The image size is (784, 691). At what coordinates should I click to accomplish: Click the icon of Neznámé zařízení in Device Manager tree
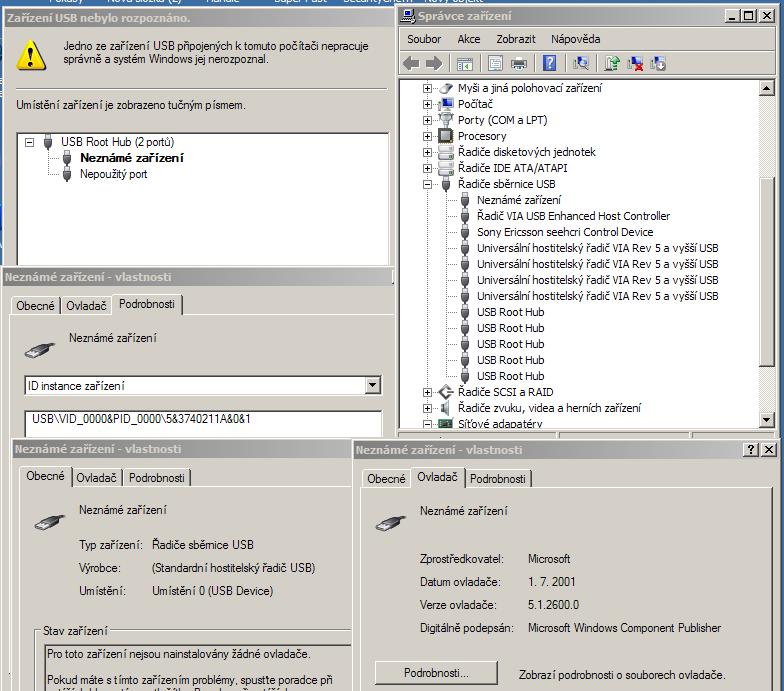tap(465, 200)
